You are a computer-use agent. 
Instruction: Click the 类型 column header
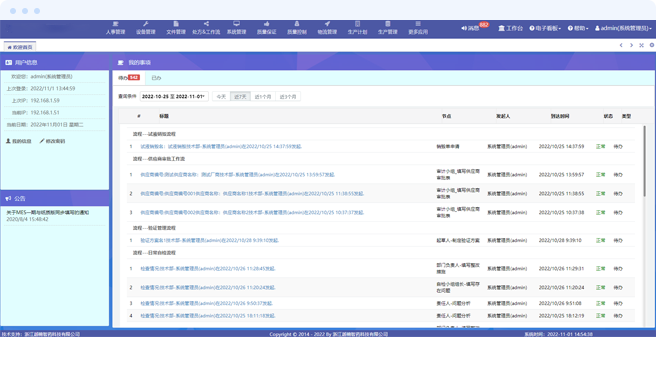pyautogui.click(x=626, y=116)
